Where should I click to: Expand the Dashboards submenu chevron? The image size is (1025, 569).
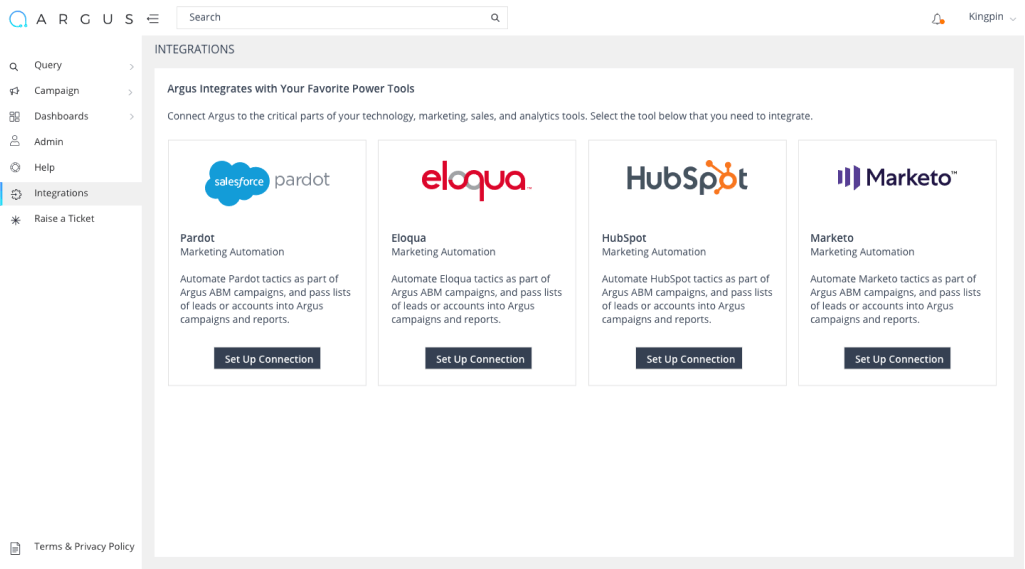pos(131,116)
